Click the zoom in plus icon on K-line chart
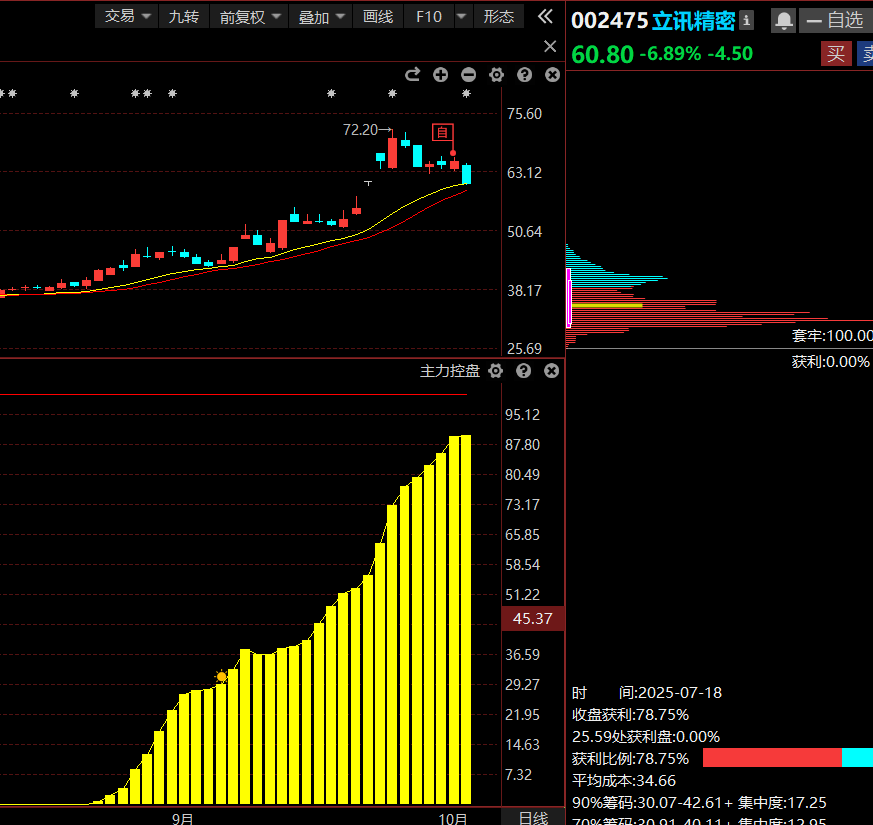Screen dimensions: 873x825 pyautogui.click(x=441, y=75)
